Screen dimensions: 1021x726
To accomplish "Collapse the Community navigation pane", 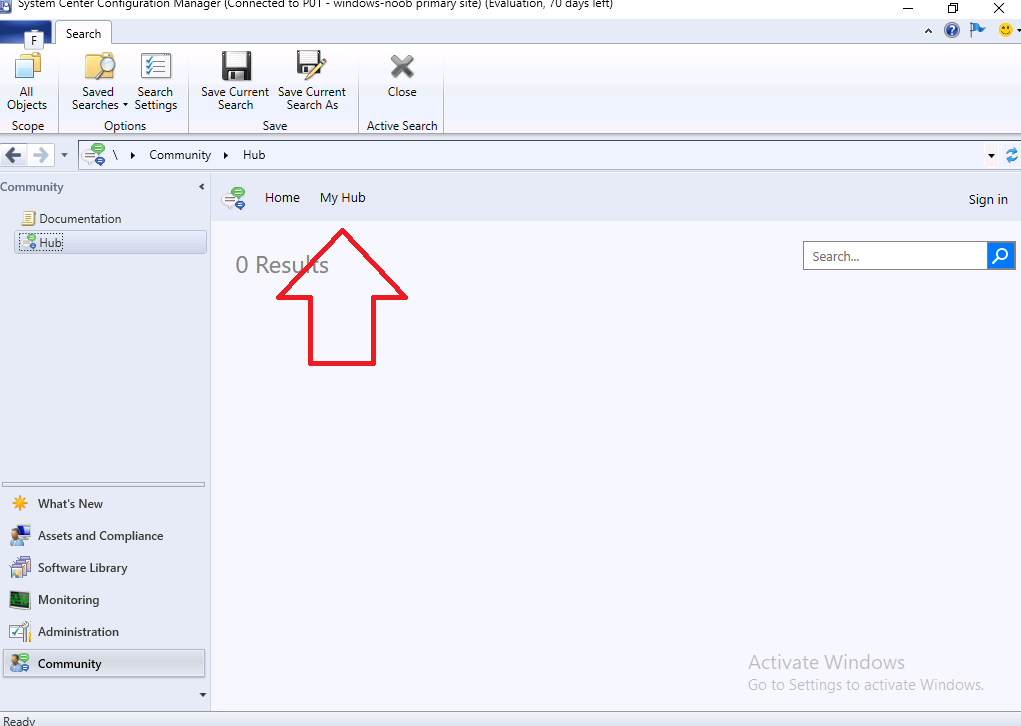I will click(202, 187).
